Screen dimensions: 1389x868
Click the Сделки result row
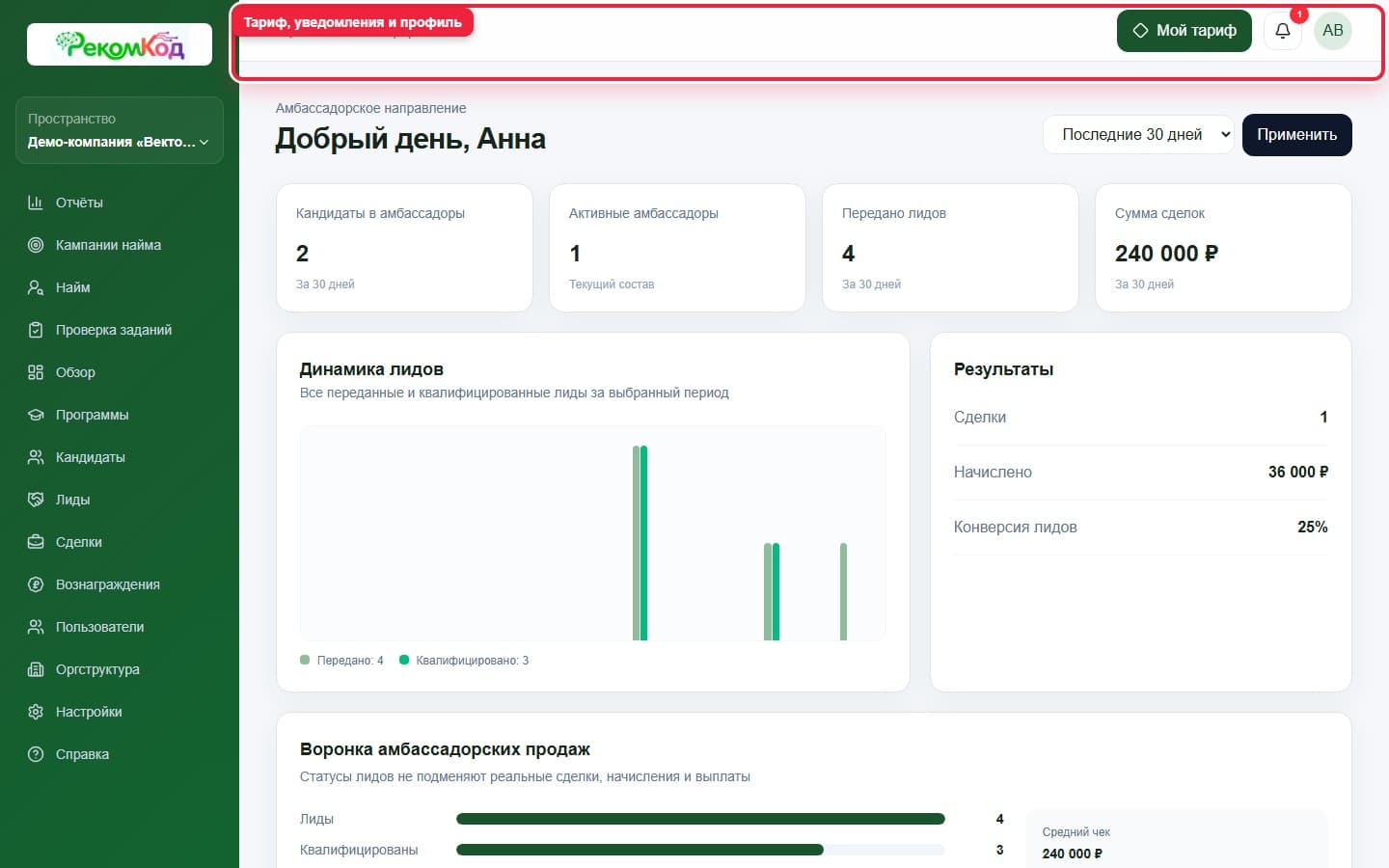pos(1140,417)
